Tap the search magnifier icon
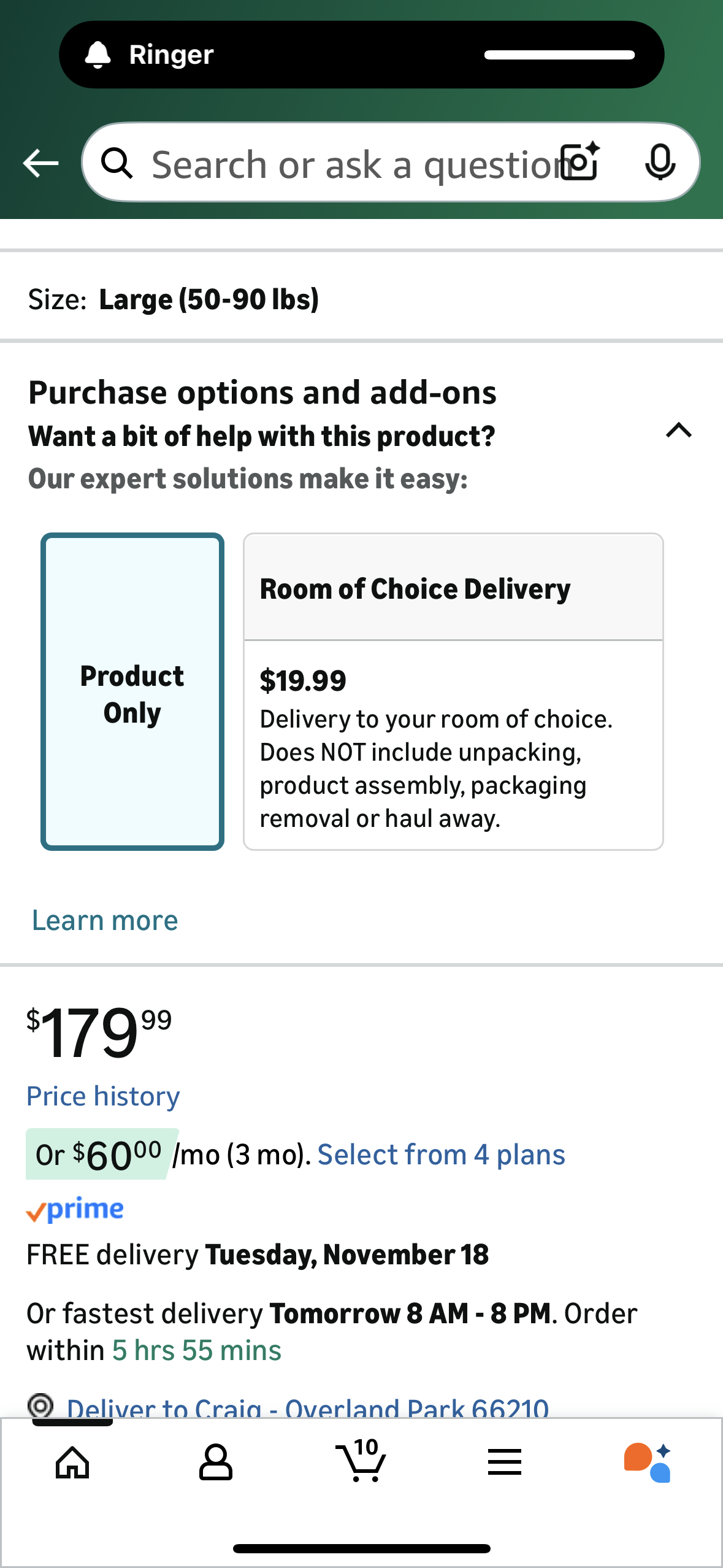This screenshot has width=723, height=1568. click(x=117, y=163)
